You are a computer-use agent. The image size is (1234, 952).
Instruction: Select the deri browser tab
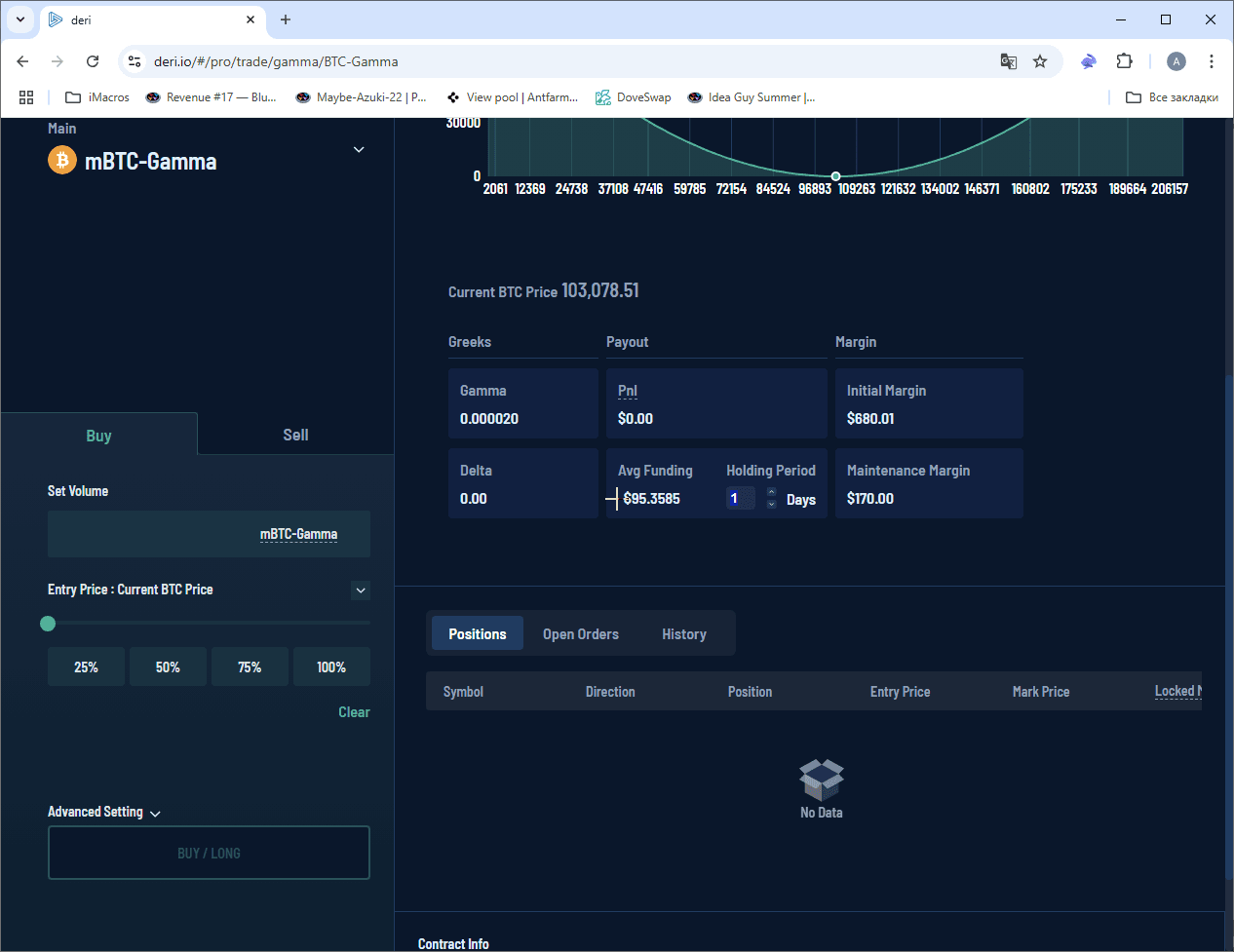coord(152,20)
